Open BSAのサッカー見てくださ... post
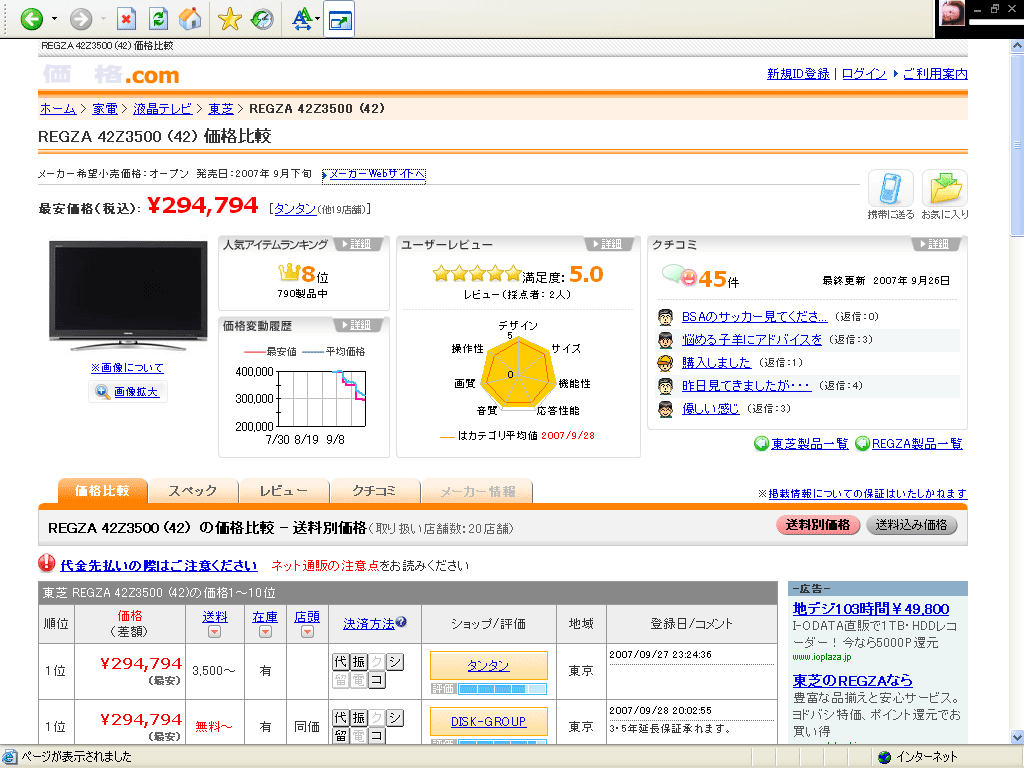Viewport: 1024px width, 768px height. click(754, 317)
